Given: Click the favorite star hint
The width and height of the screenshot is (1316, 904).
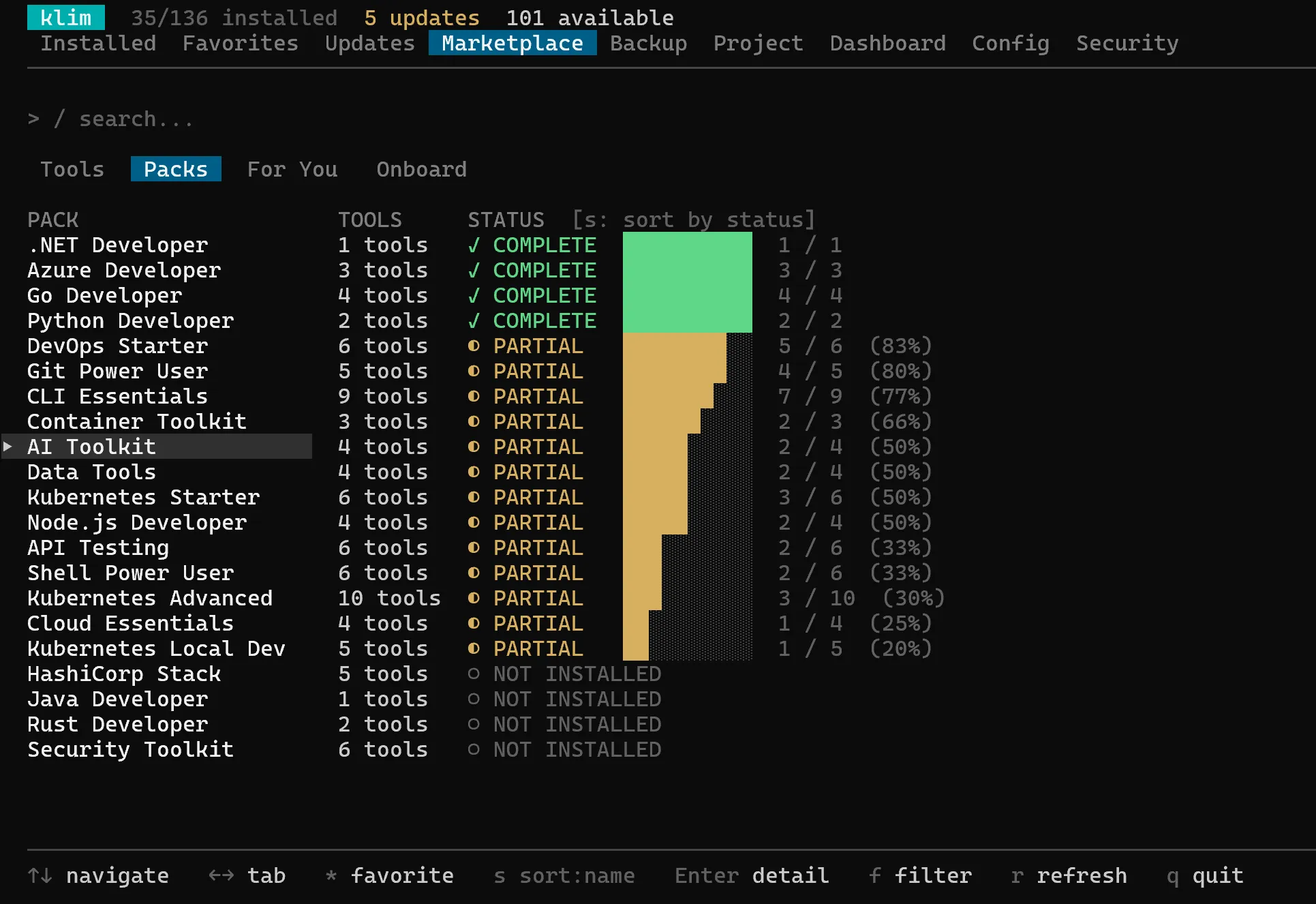Looking at the screenshot, I should tap(389, 875).
